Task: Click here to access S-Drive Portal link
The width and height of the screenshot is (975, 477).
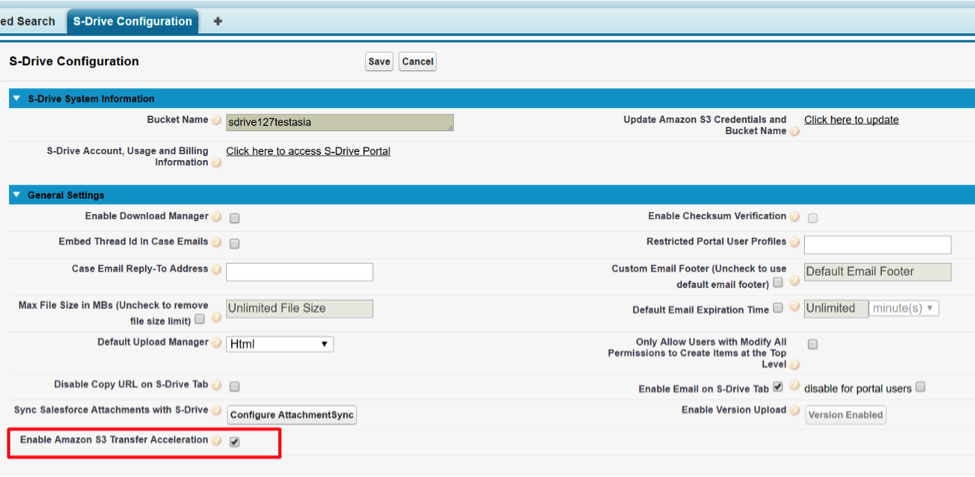Action: pos(308,151)
